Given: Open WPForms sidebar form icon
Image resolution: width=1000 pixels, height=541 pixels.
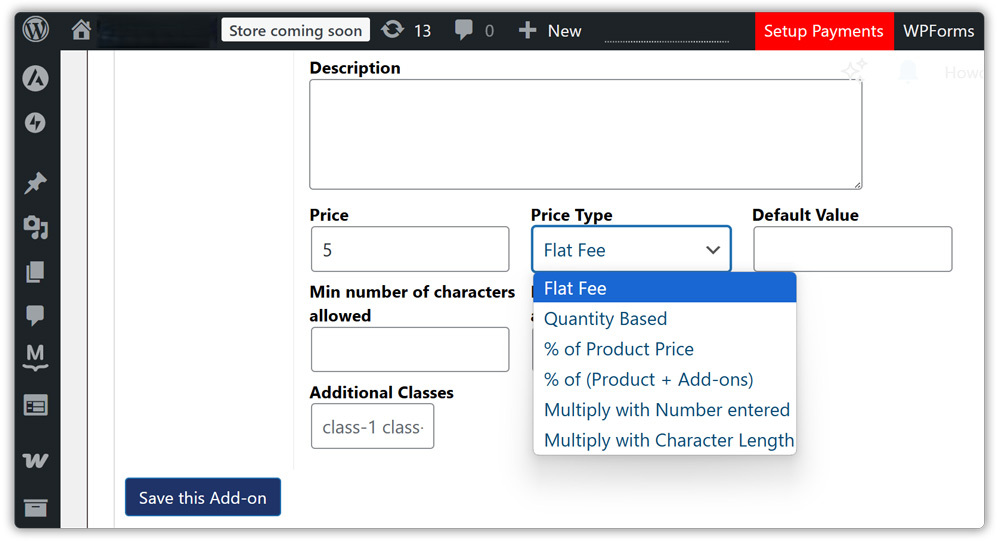Looking at the screenshot, I should point(36,406).
